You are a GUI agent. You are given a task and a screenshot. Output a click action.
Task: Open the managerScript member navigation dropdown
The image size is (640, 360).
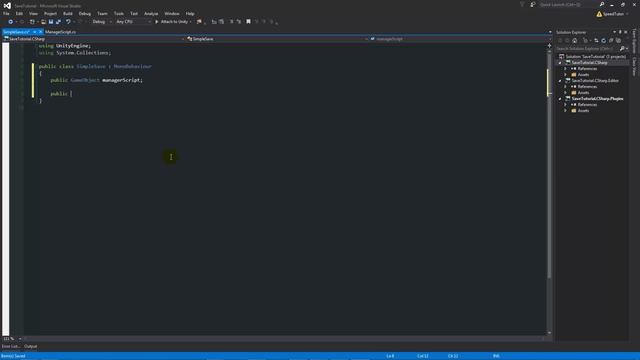pyautogui.click(x=461, y=39)
